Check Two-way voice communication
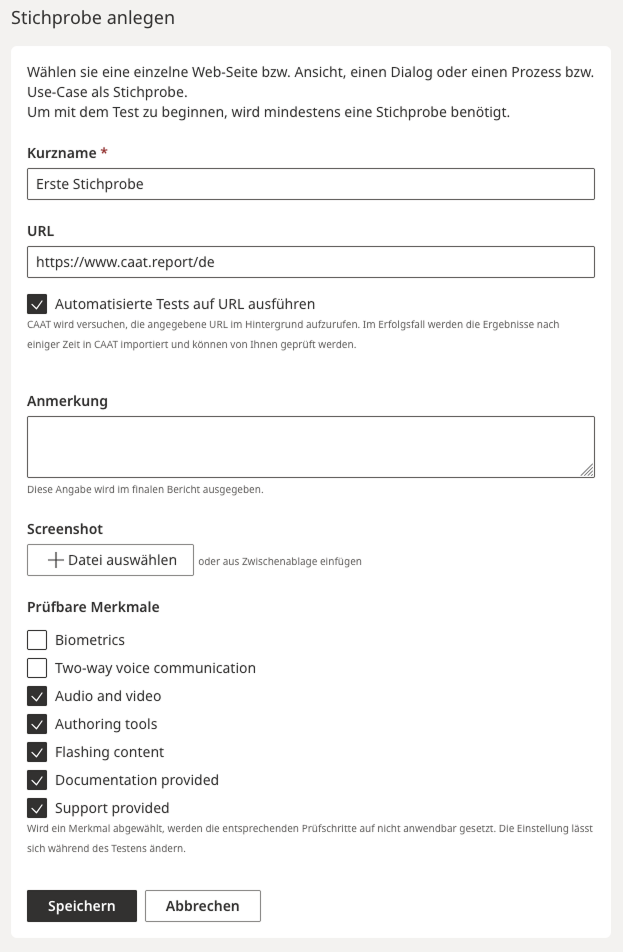The height and width of the screenshot is (952, 623). [36, 668]
